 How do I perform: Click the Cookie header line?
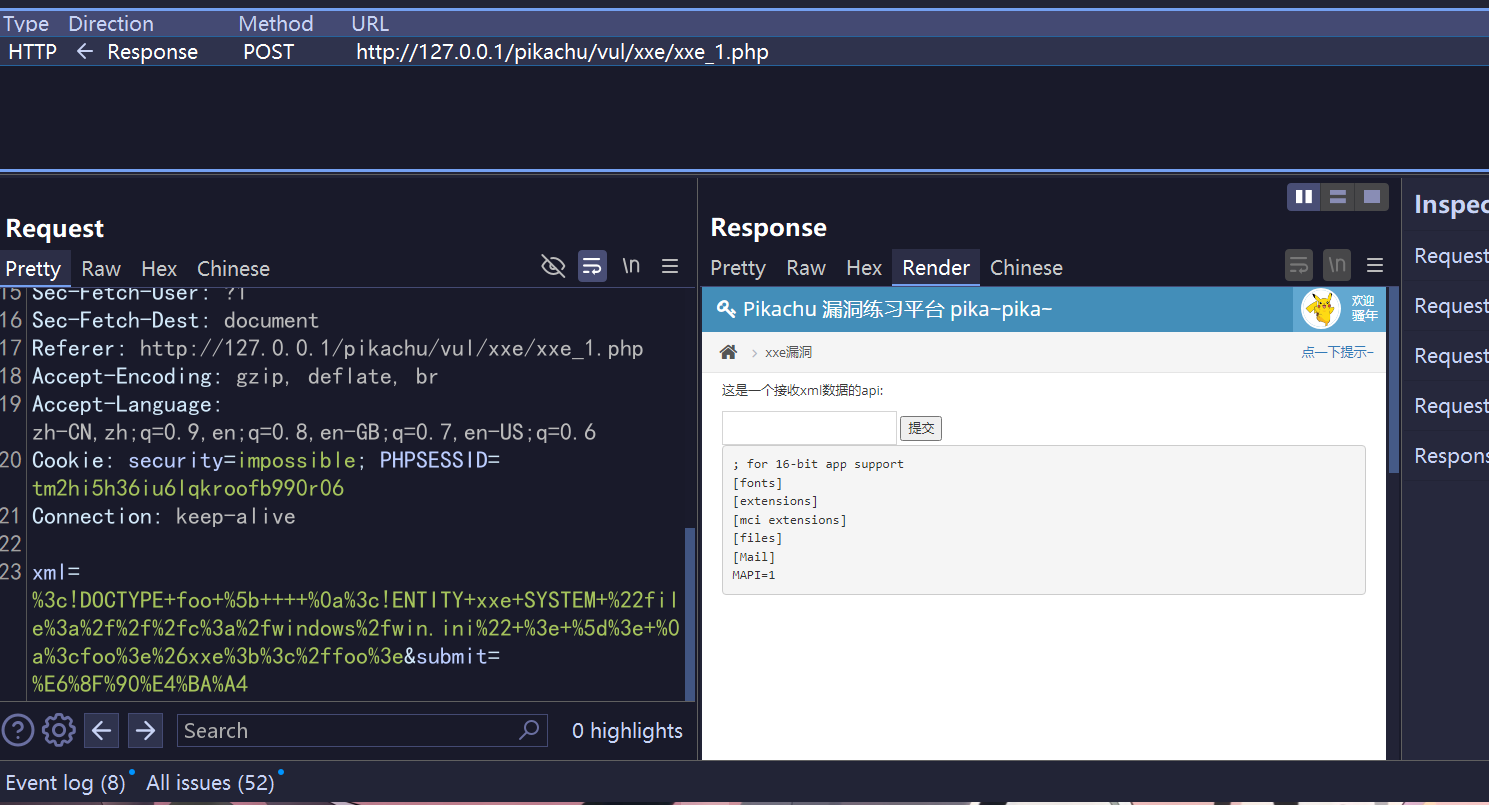point(266,474)
